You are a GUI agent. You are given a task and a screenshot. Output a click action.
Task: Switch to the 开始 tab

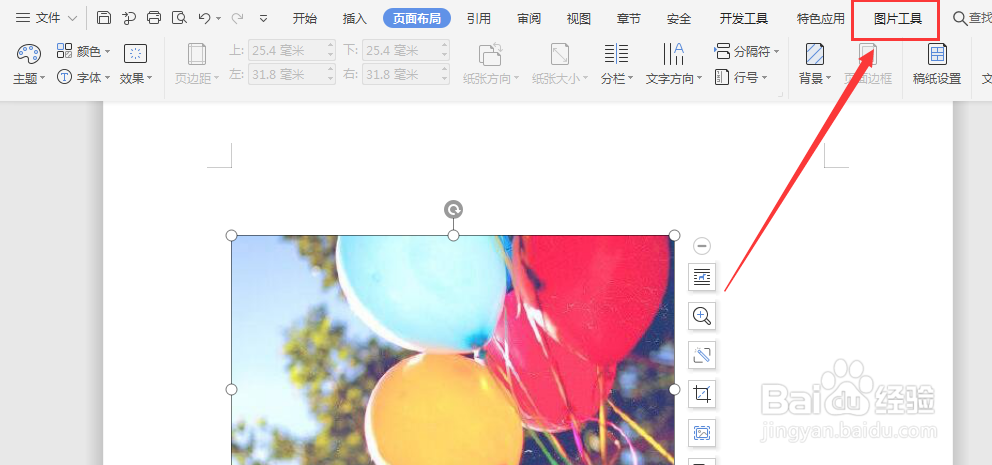(x=304, y=18)
